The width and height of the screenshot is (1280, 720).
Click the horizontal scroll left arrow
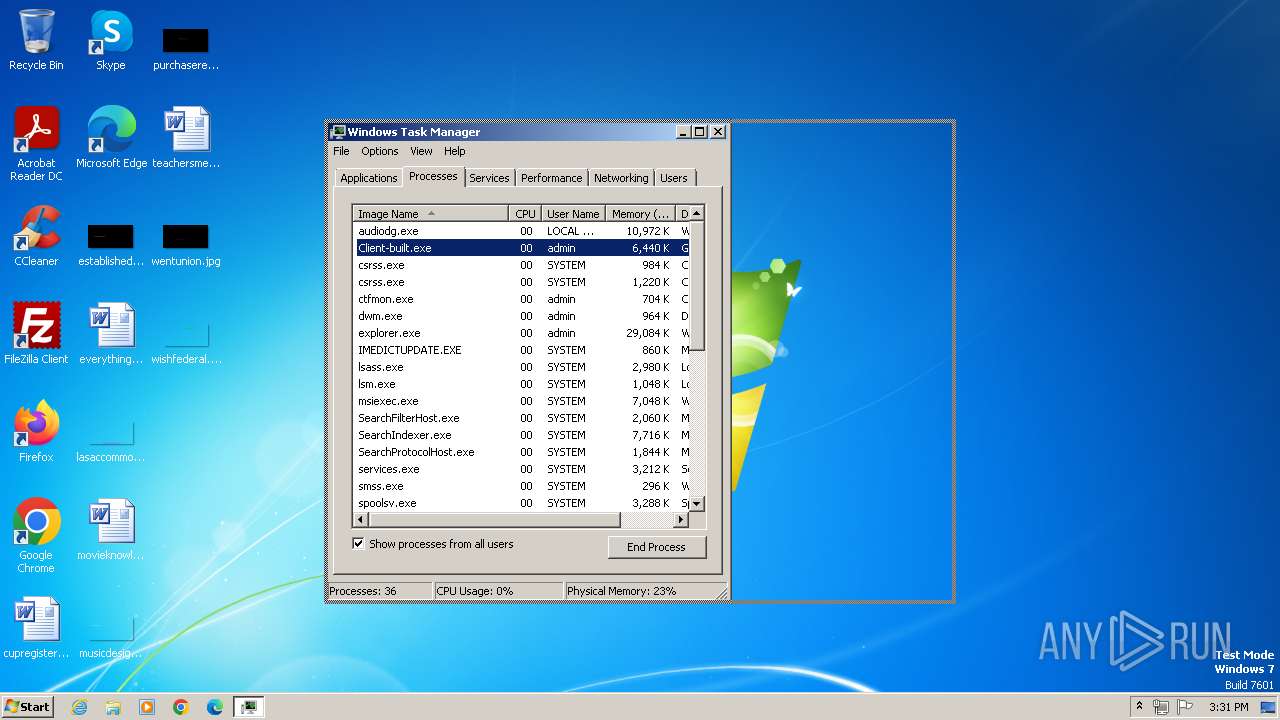pos(361,520)
